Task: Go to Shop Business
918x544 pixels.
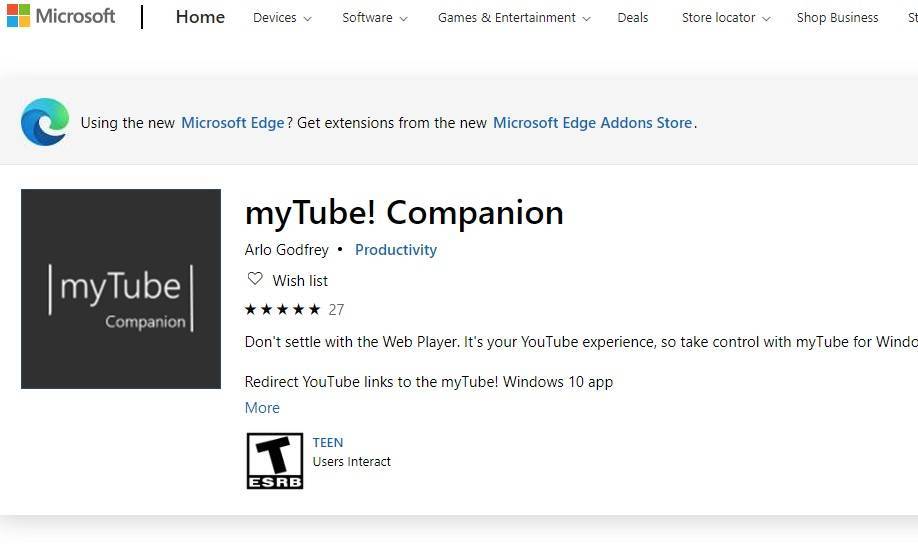Action: (837, 18)
